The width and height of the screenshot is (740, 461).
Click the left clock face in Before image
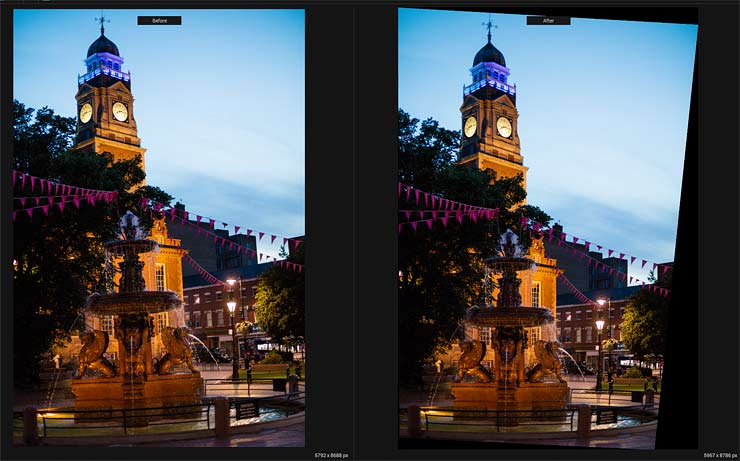85,113
